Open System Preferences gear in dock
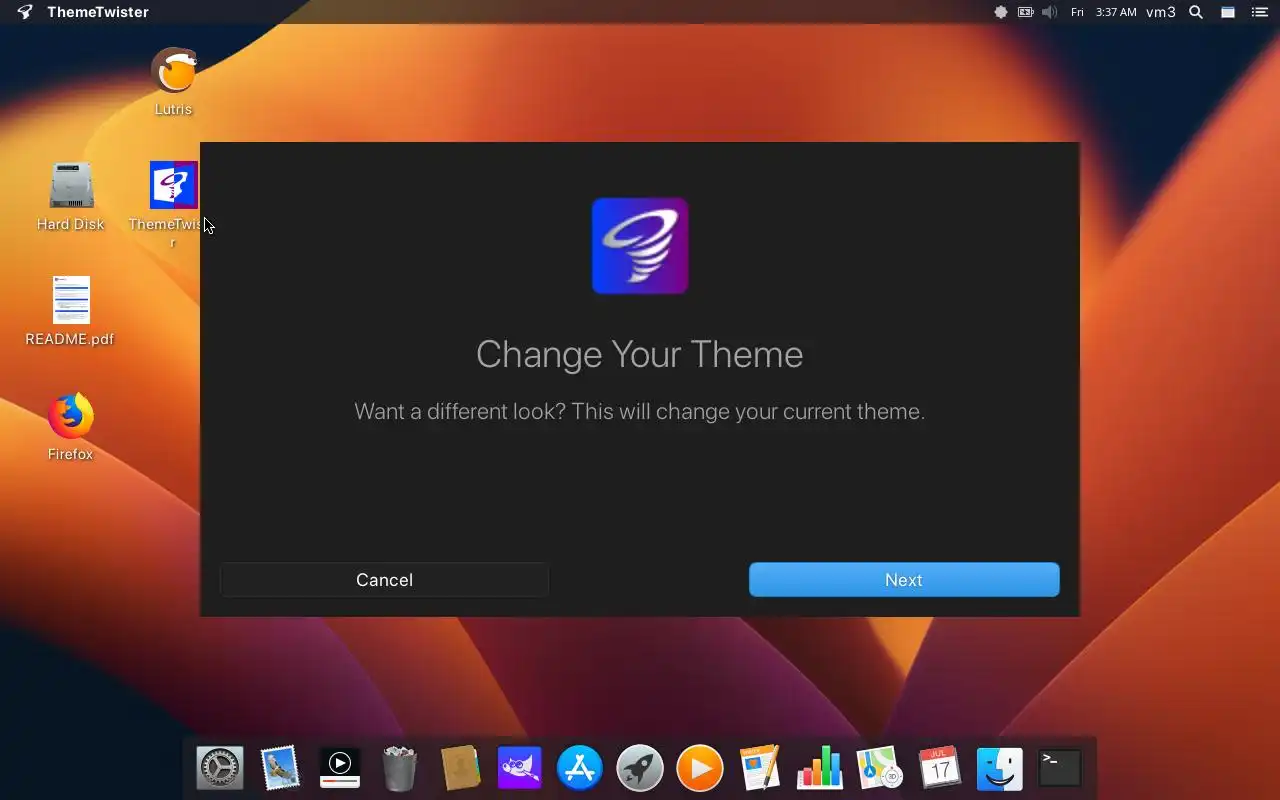 coord(220,768)
